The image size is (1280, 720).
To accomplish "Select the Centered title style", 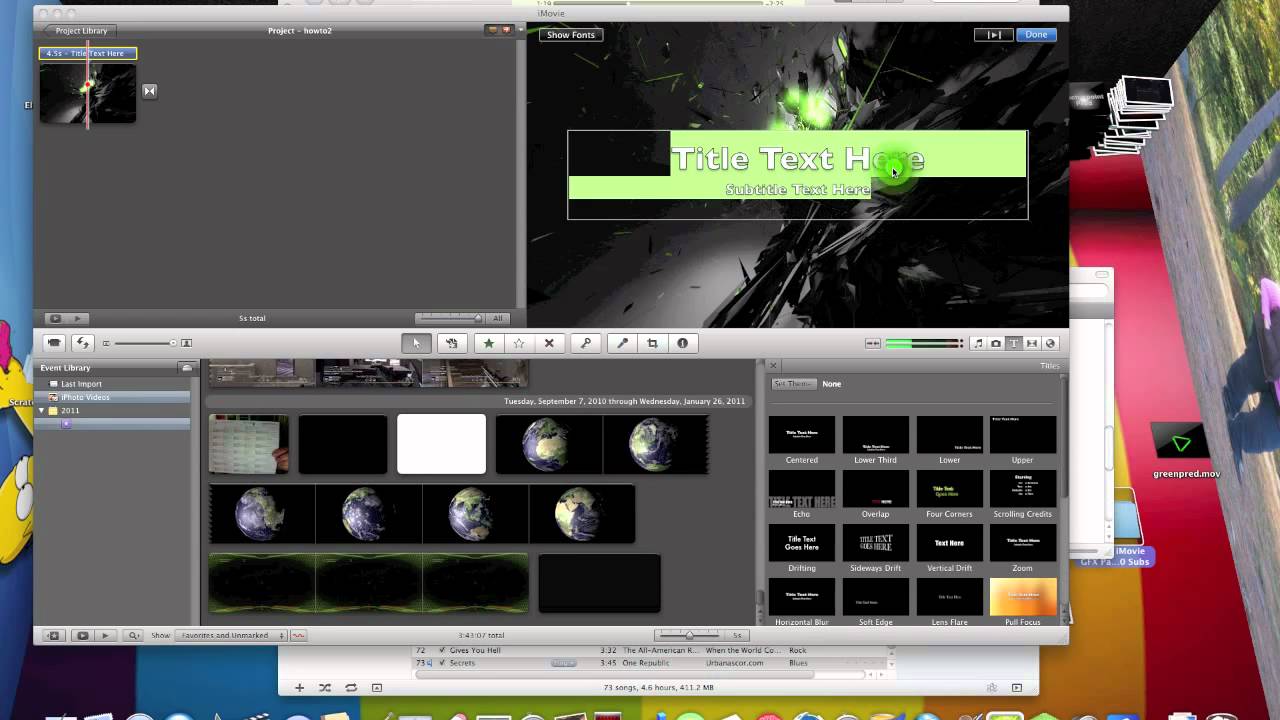I will click(801, 440).
